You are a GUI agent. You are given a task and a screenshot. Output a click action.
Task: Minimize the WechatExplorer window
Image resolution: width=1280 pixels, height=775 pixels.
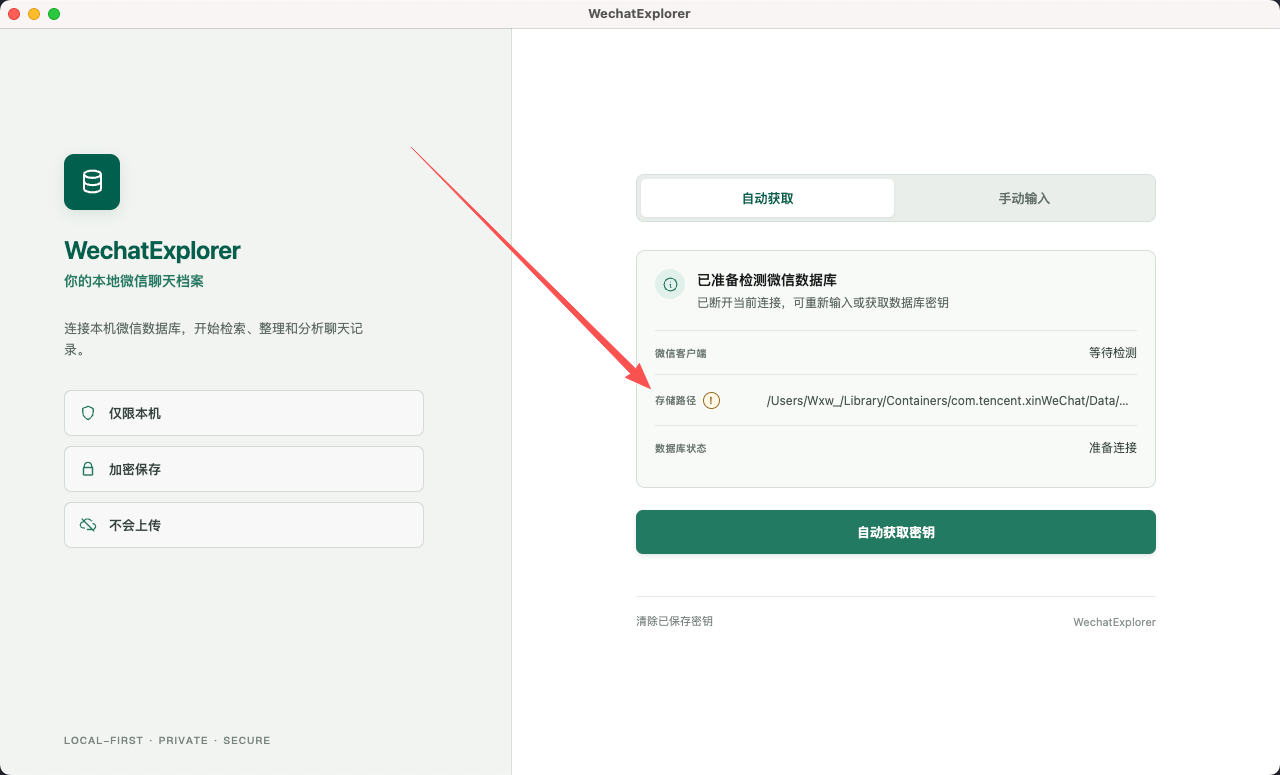34,14
